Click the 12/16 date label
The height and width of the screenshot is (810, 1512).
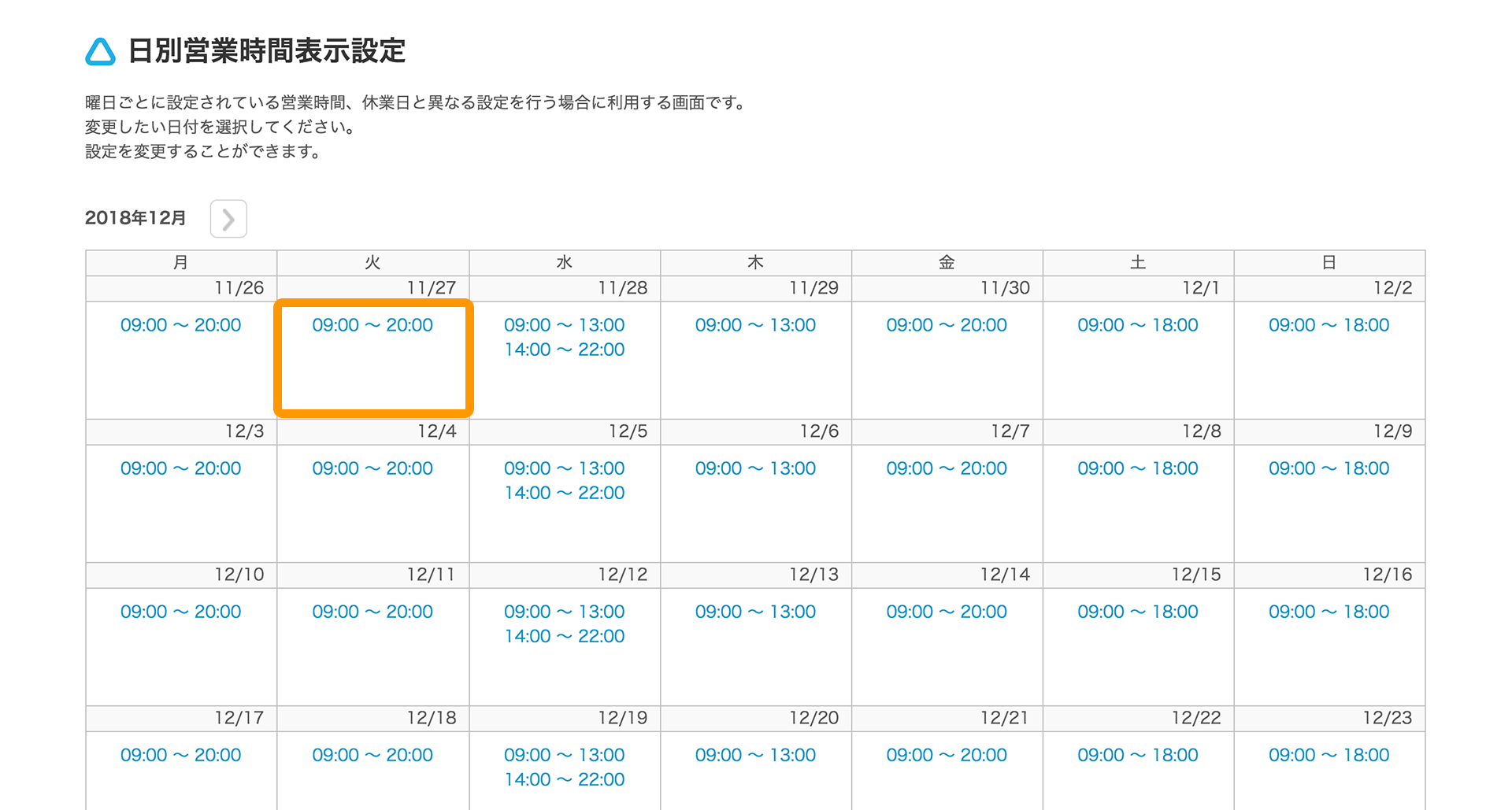tap(1388, 575)
